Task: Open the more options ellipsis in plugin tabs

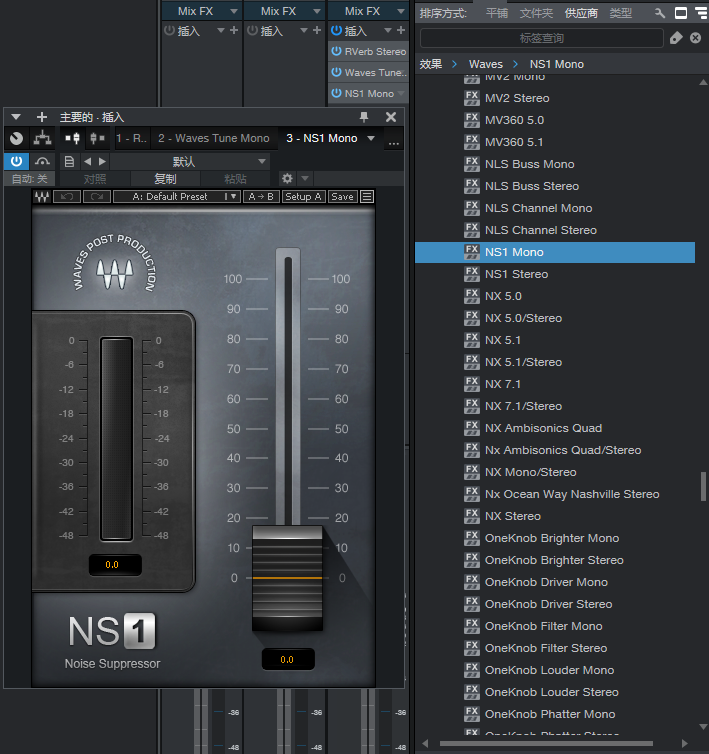Action: pos(393,142)
